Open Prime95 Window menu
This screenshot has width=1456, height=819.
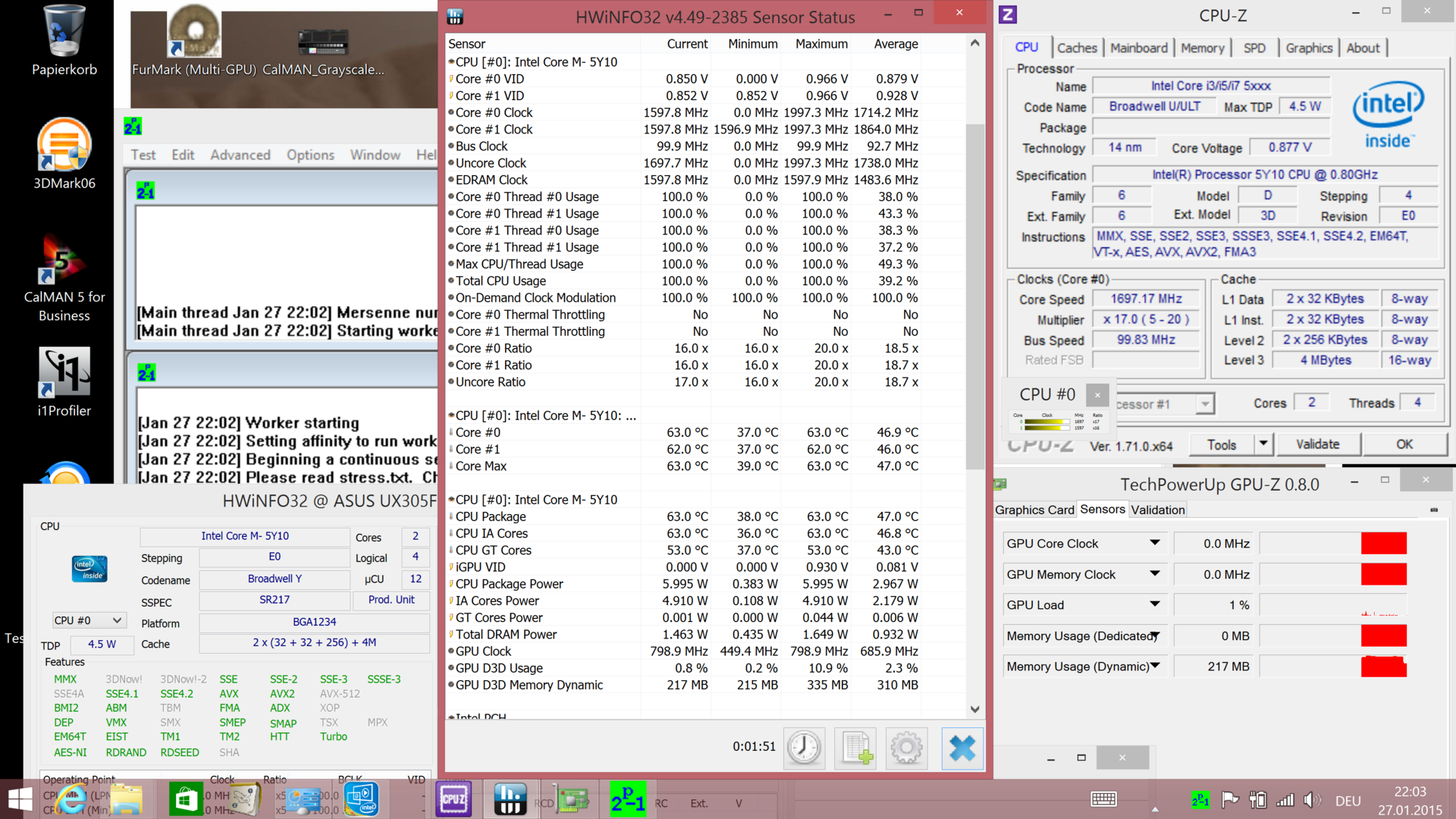[x=375, y=155]
